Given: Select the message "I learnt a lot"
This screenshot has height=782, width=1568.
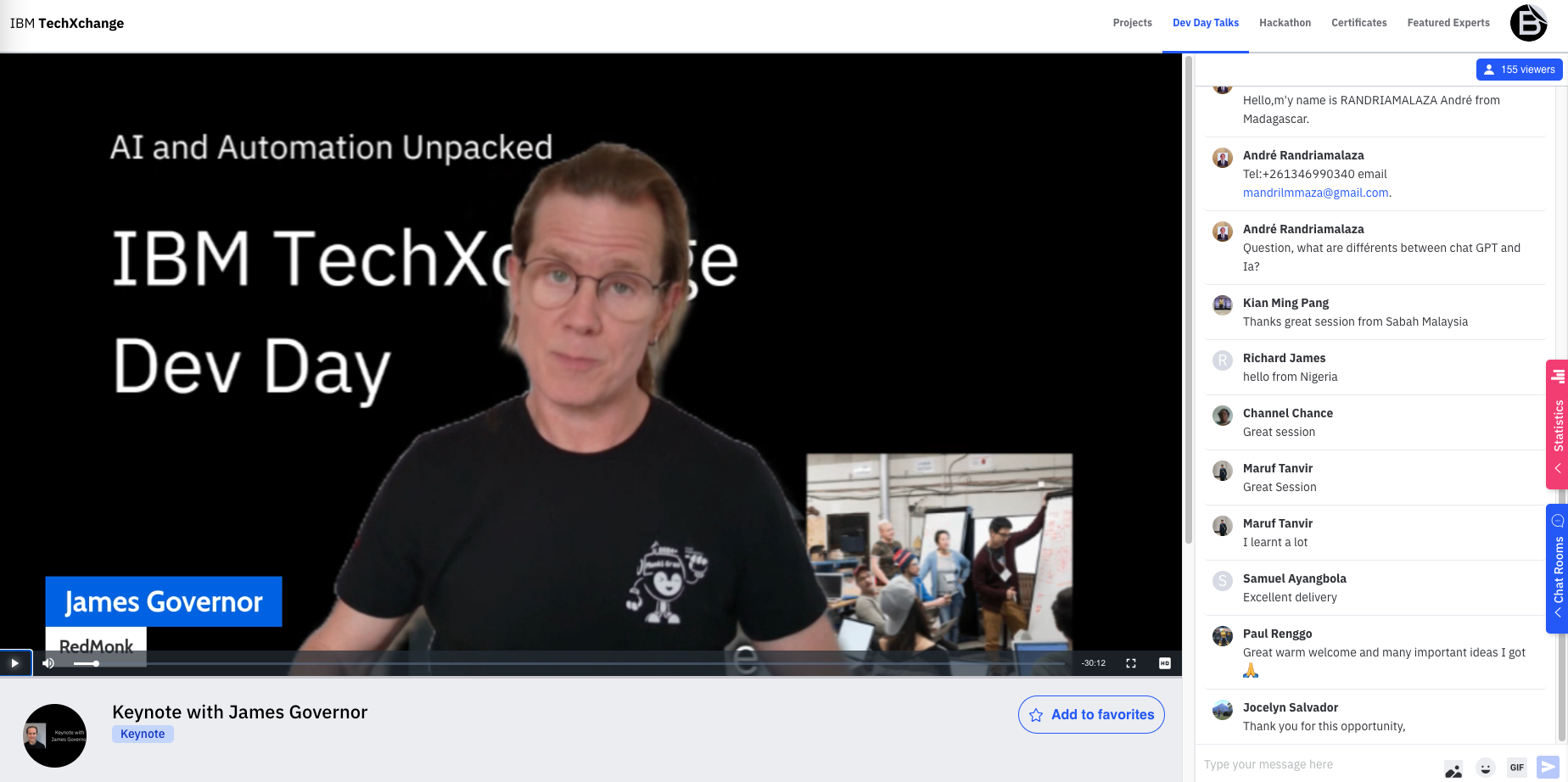Looking at the screenshot, I should point(1275,542).
